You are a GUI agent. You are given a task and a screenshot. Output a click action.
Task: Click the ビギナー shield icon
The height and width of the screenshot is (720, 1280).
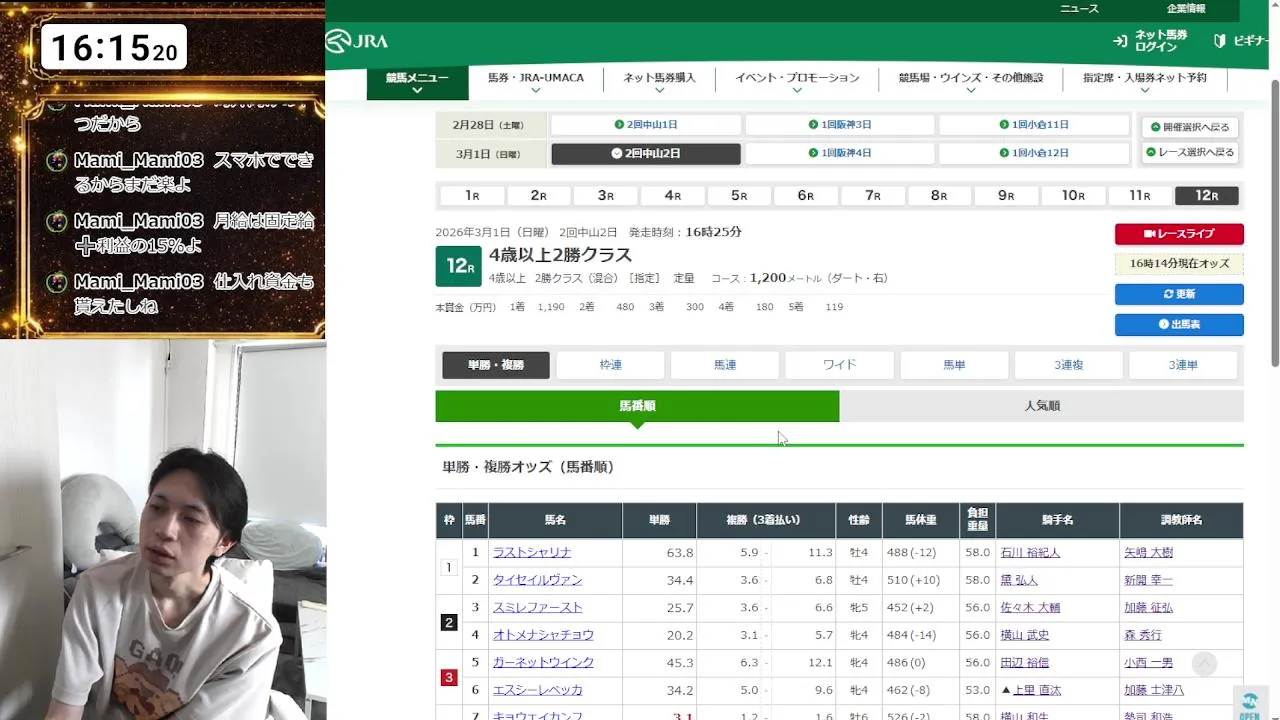tap(1220, 41)
